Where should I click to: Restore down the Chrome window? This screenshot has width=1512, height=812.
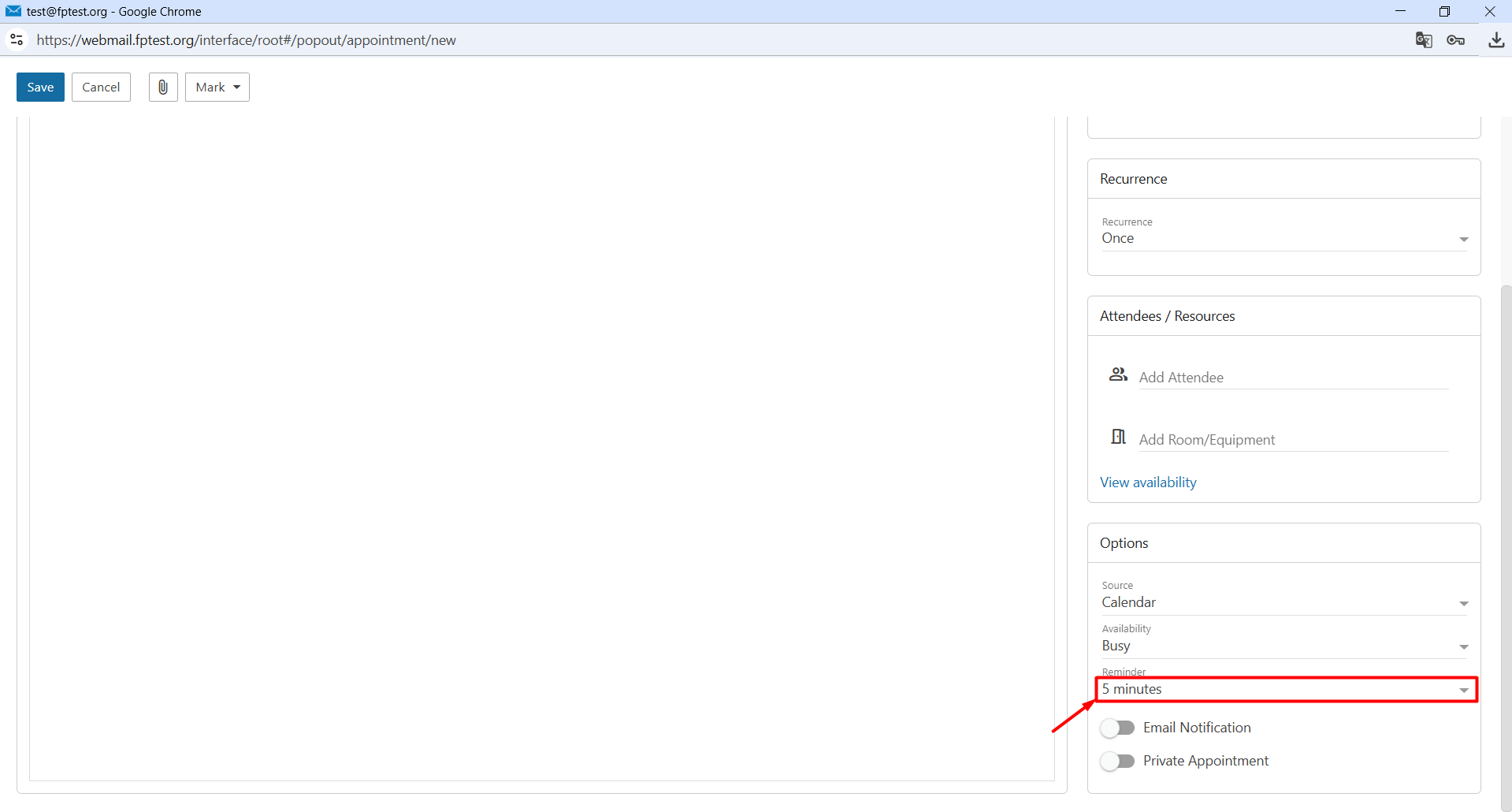(1444, 11)
